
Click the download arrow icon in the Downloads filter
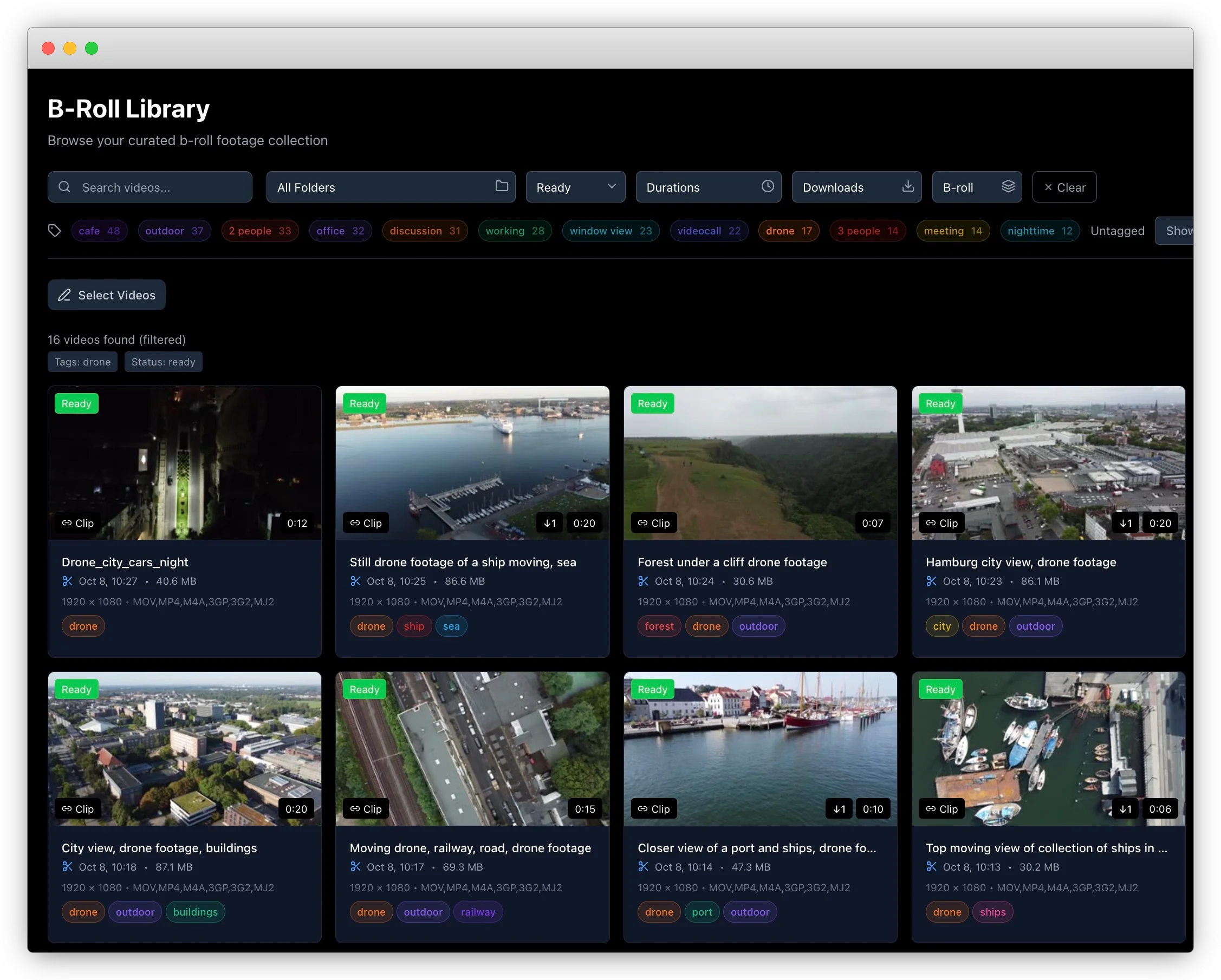tap(908, 186)
